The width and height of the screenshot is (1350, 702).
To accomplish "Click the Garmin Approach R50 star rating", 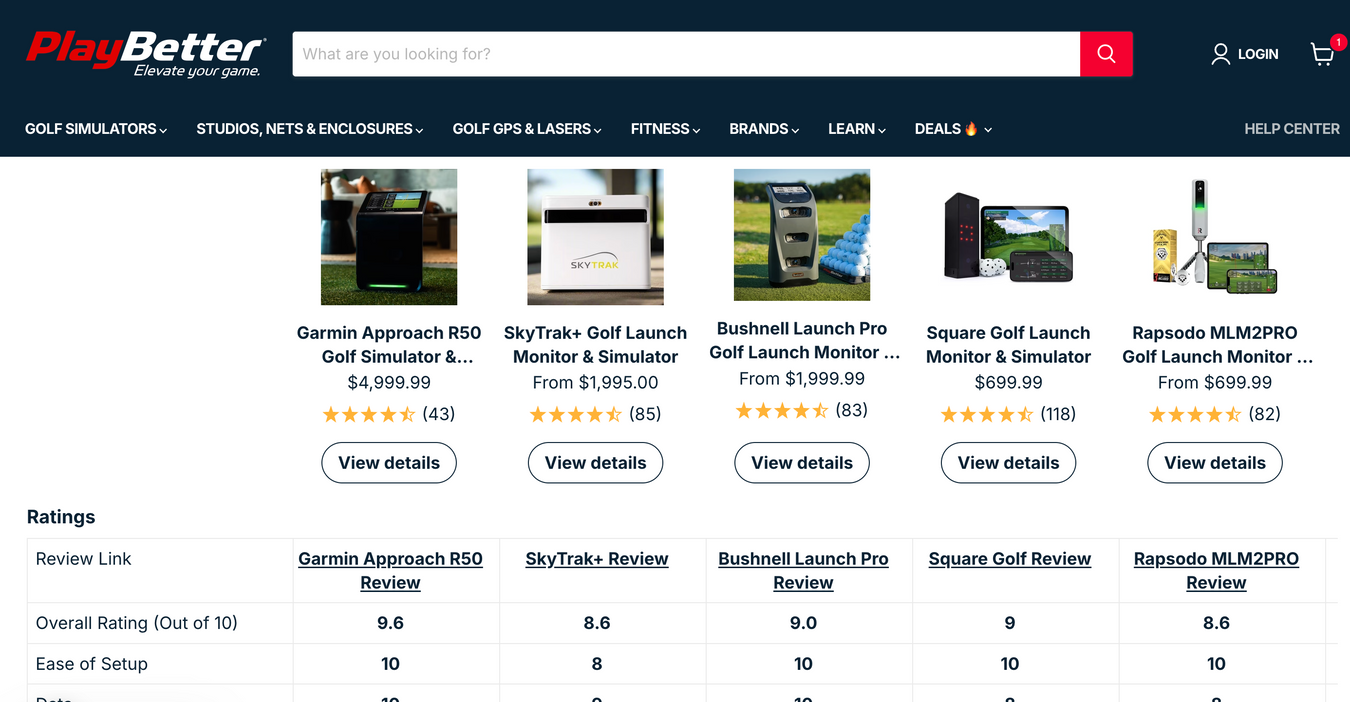I will point(369,414).
